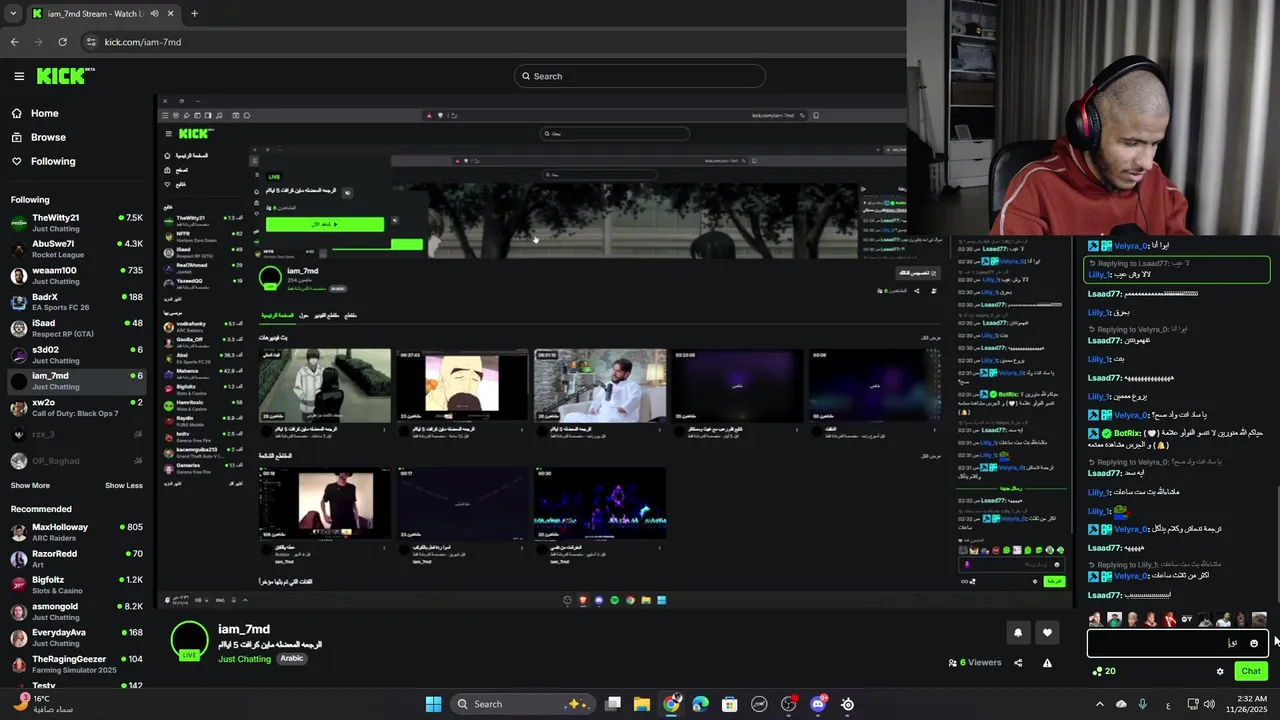Select iam_7md in the Following list
Screen dimensions: 1280x720
(75, 381)
